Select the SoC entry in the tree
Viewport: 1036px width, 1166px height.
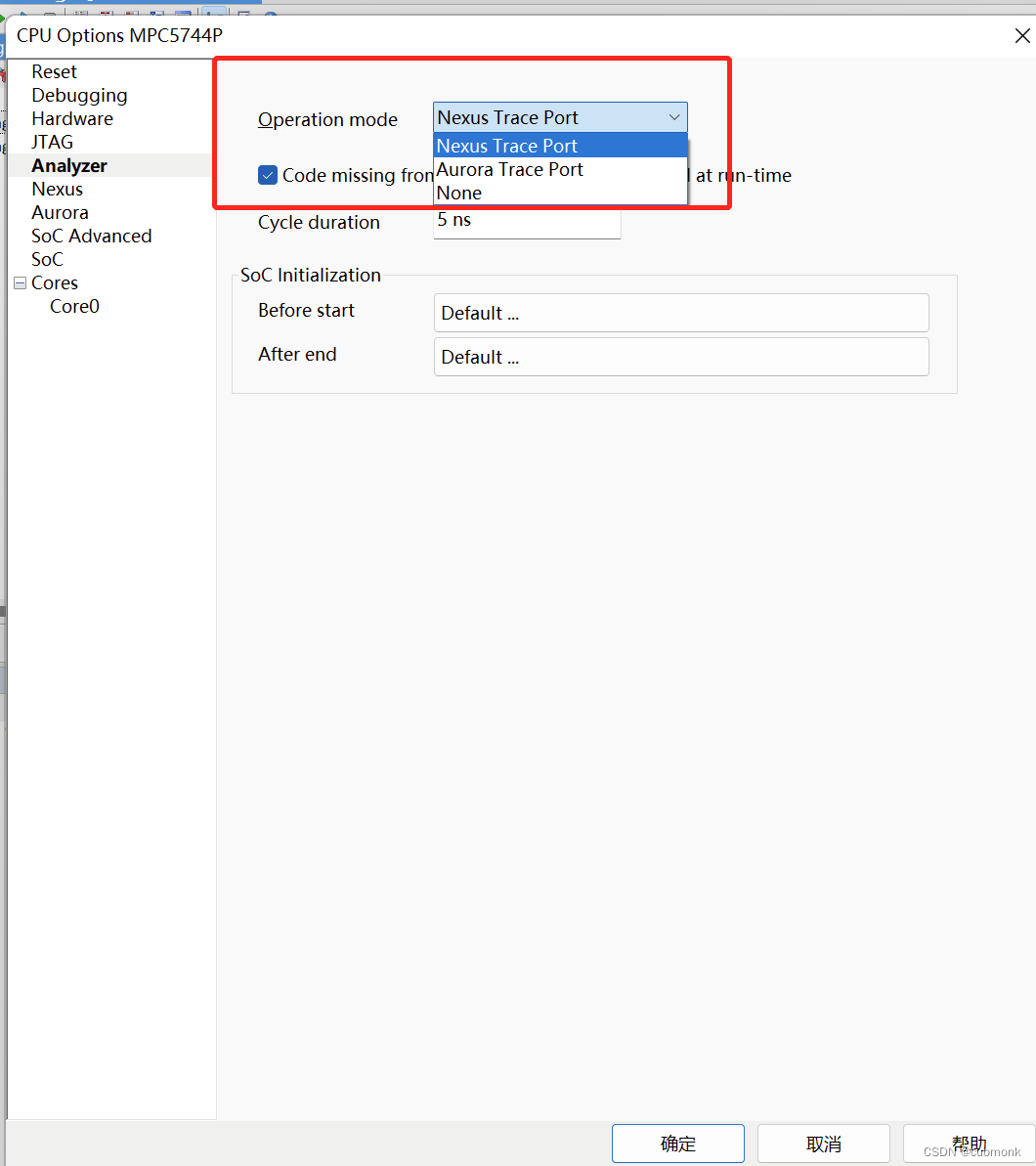click(x=48, y=260)
